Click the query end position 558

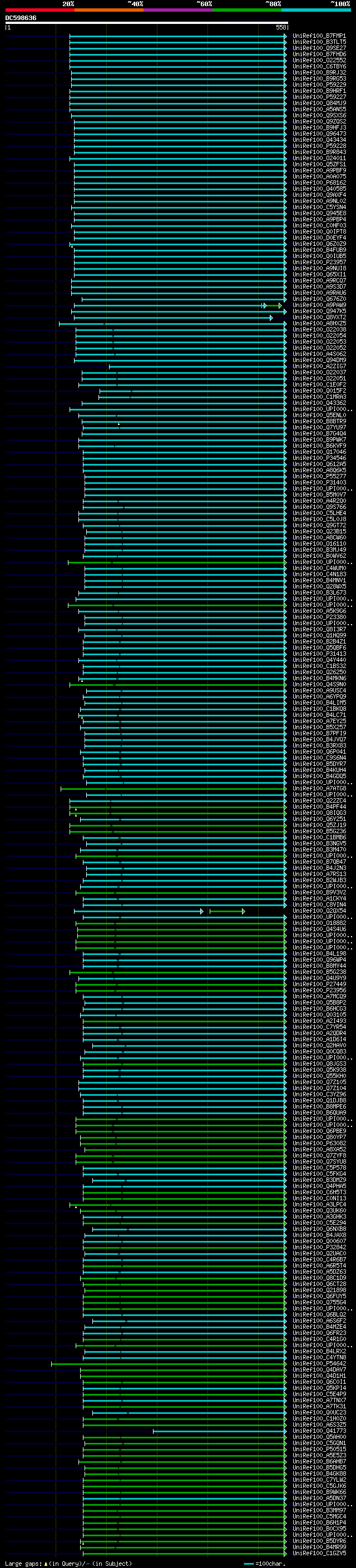[280, 27]
